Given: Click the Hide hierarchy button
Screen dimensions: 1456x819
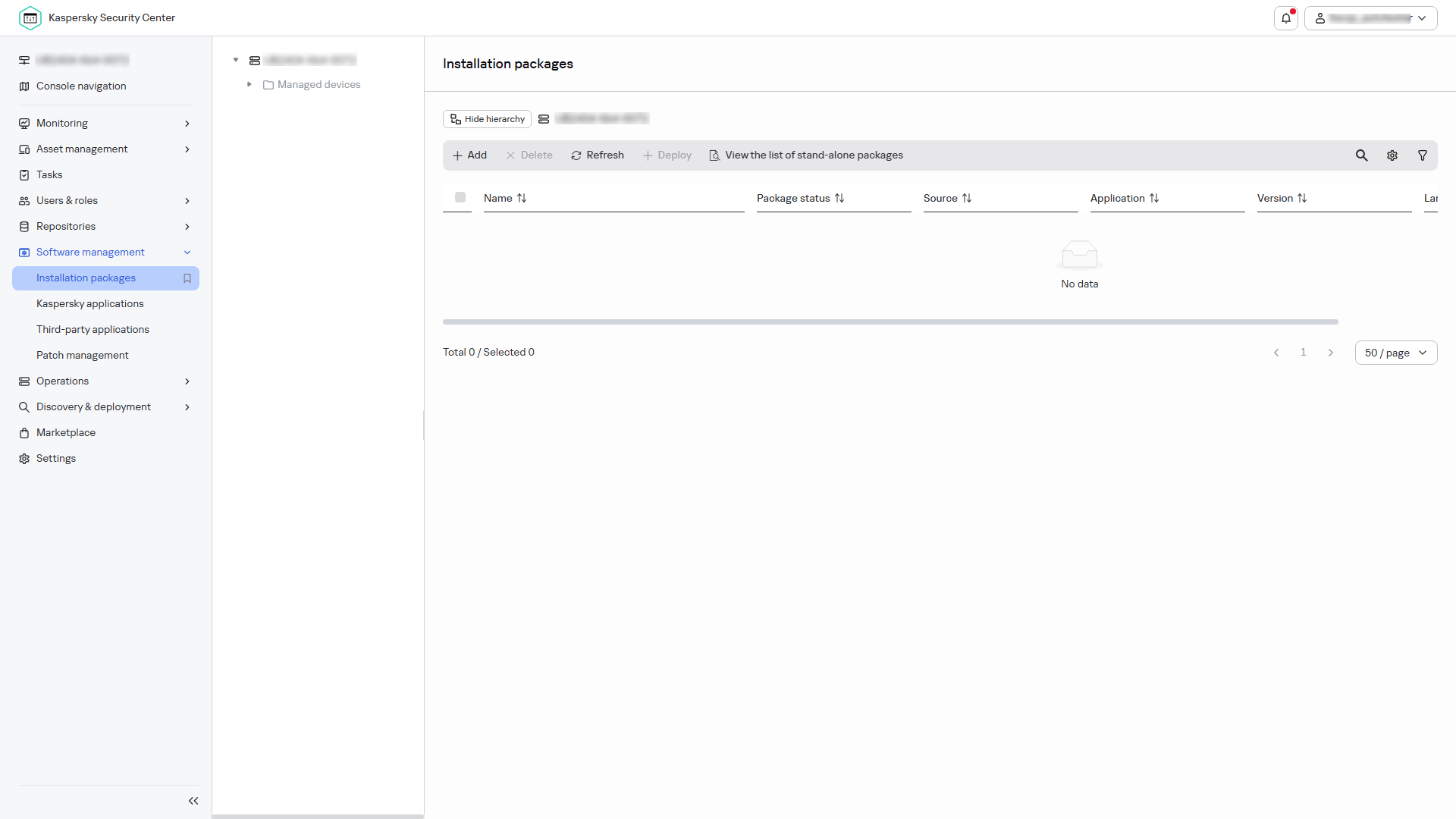Looking at the screenshot, I should 487,119.
